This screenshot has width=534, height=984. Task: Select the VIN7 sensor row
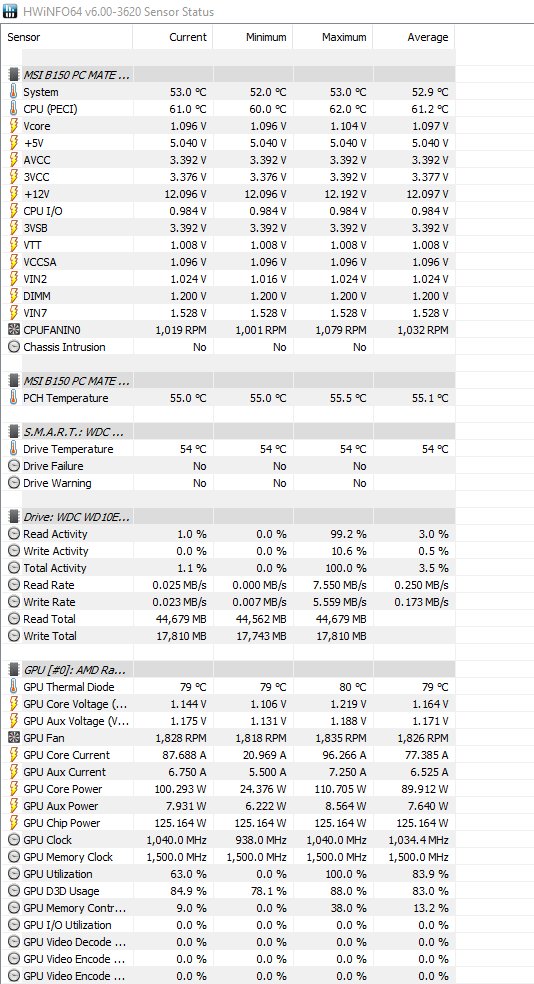coord(228,313)
